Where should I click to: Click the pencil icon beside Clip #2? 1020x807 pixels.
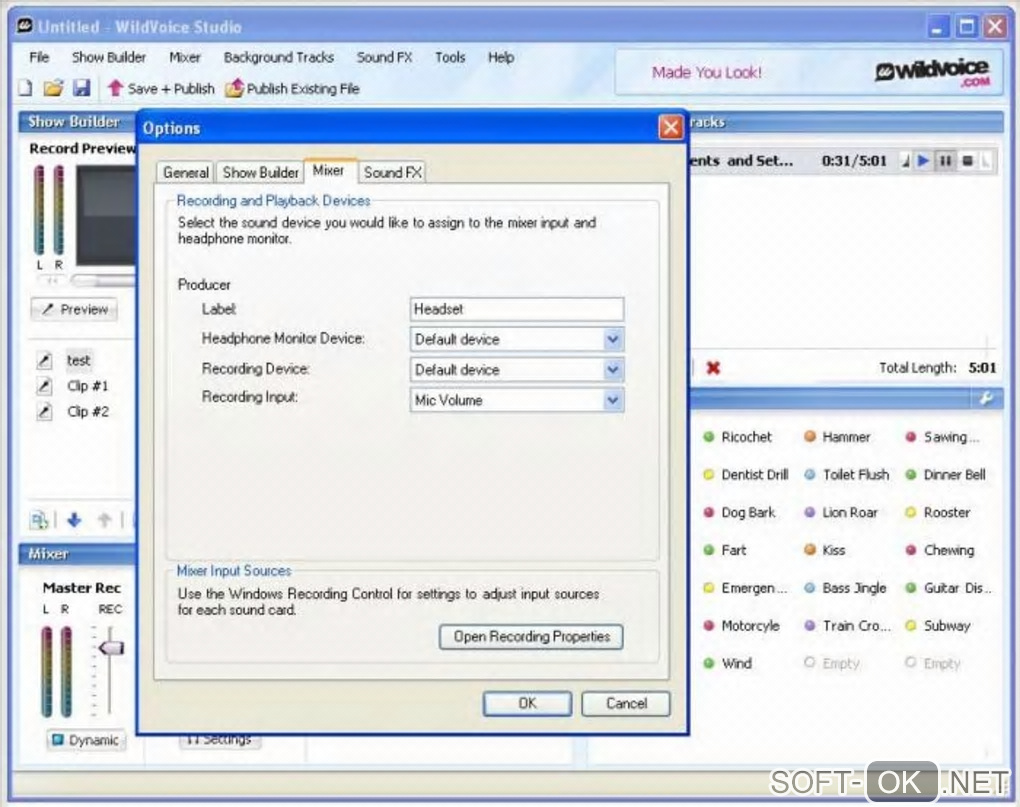[44, 412]
